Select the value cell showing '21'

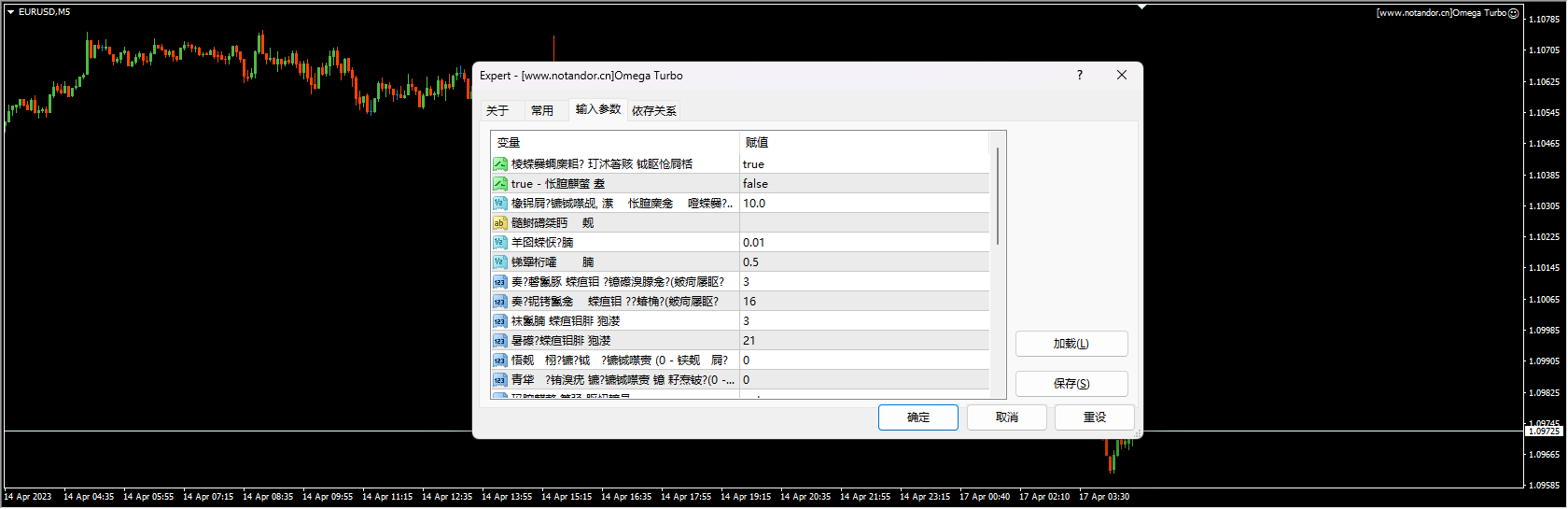(x=864, y=341)
